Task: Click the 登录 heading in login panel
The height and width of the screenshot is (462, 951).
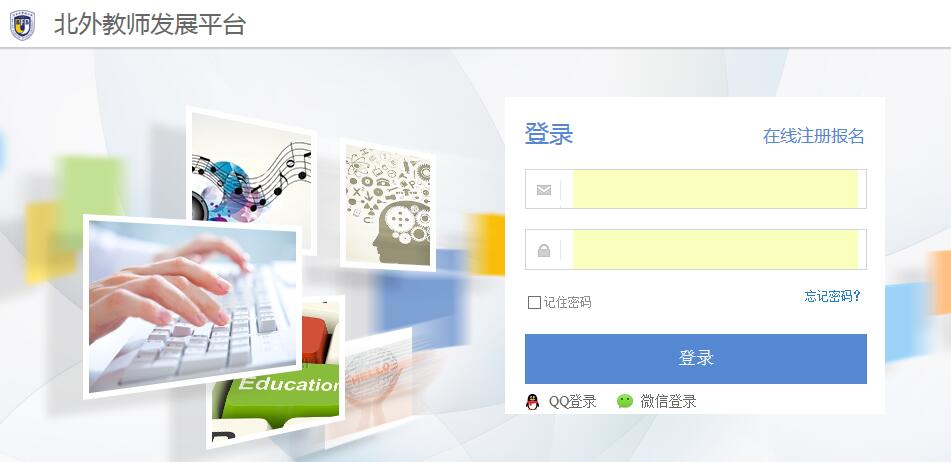Action: coord(549,134)
